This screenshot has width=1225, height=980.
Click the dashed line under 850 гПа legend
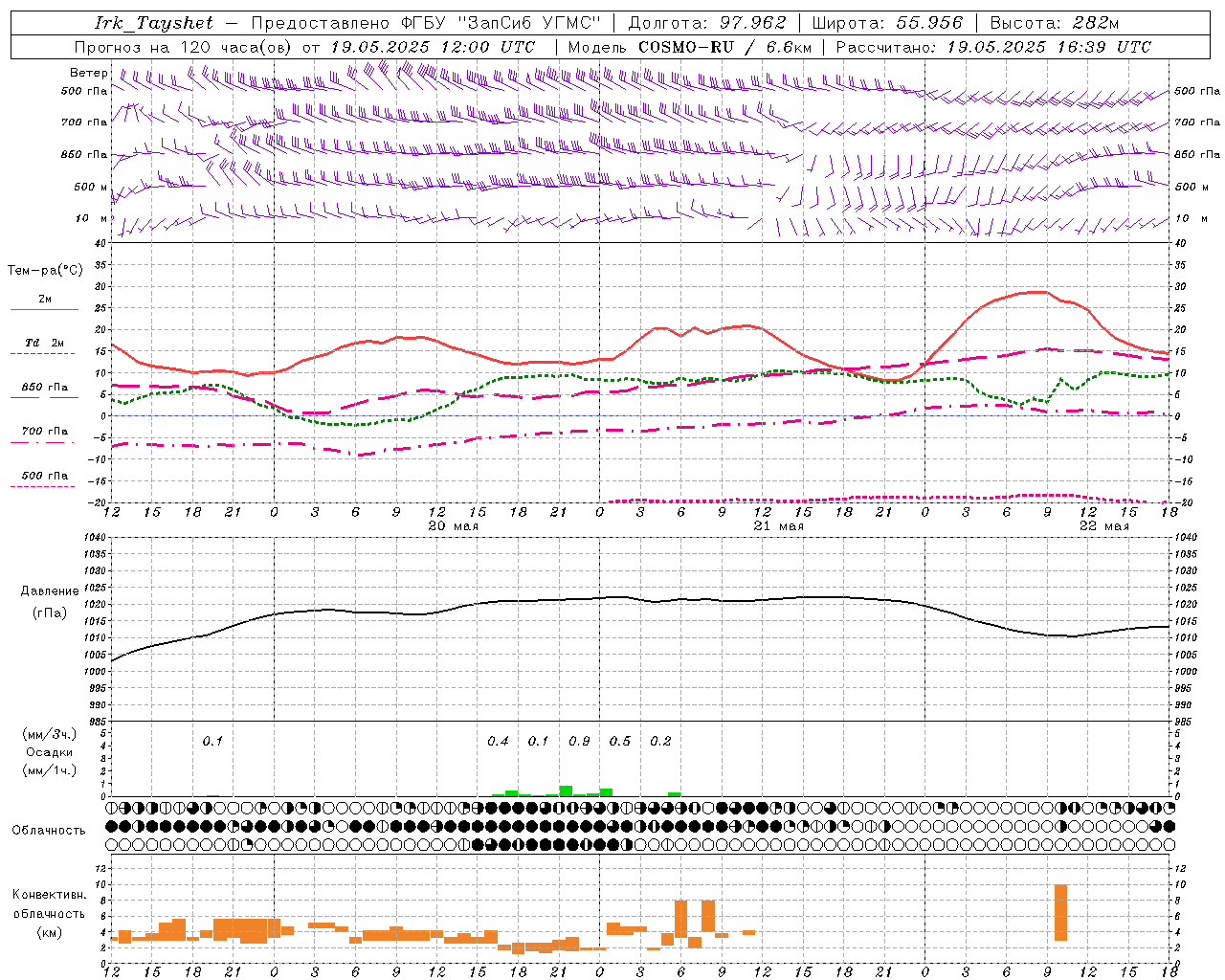44,398
